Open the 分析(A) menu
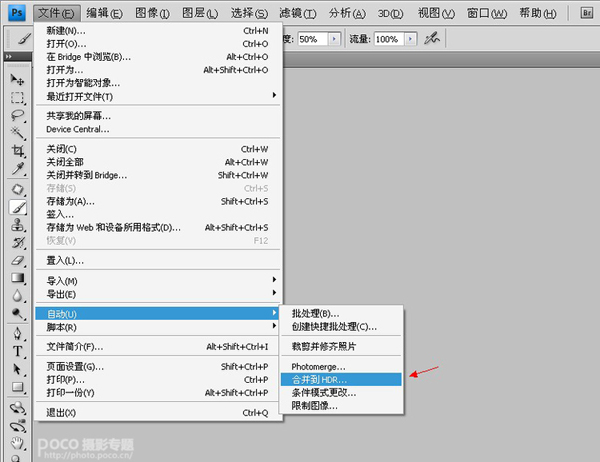 pos(347,13)
